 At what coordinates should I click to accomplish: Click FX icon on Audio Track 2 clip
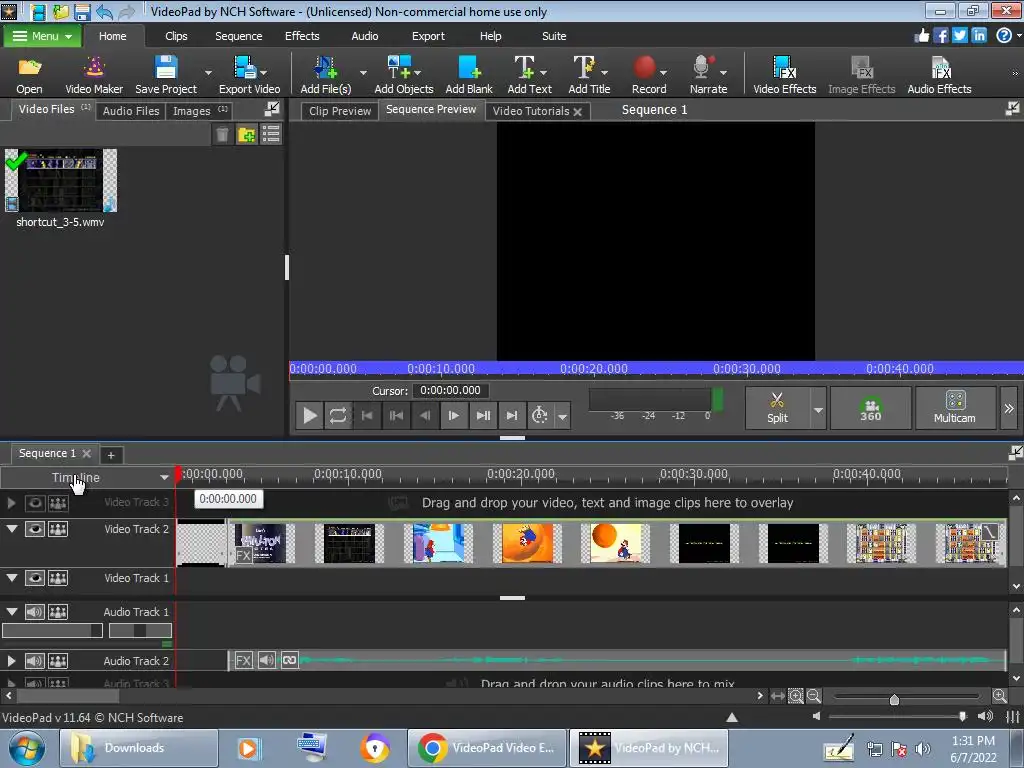pyautogui.click(x=243, y=661)
